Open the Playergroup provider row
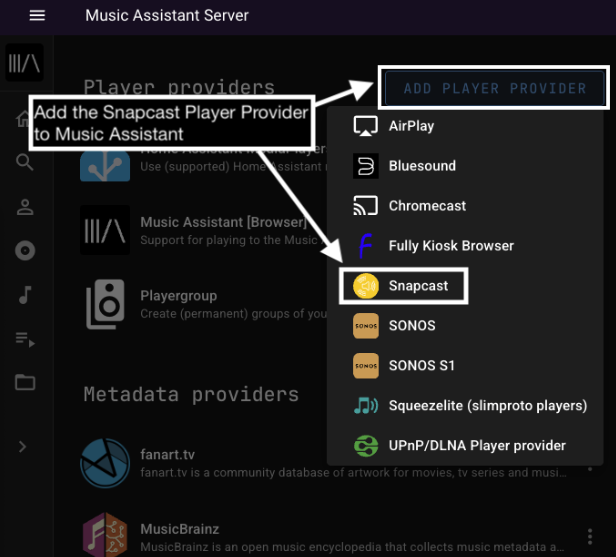Screen dimensions: 616x557 pos(204,304)
